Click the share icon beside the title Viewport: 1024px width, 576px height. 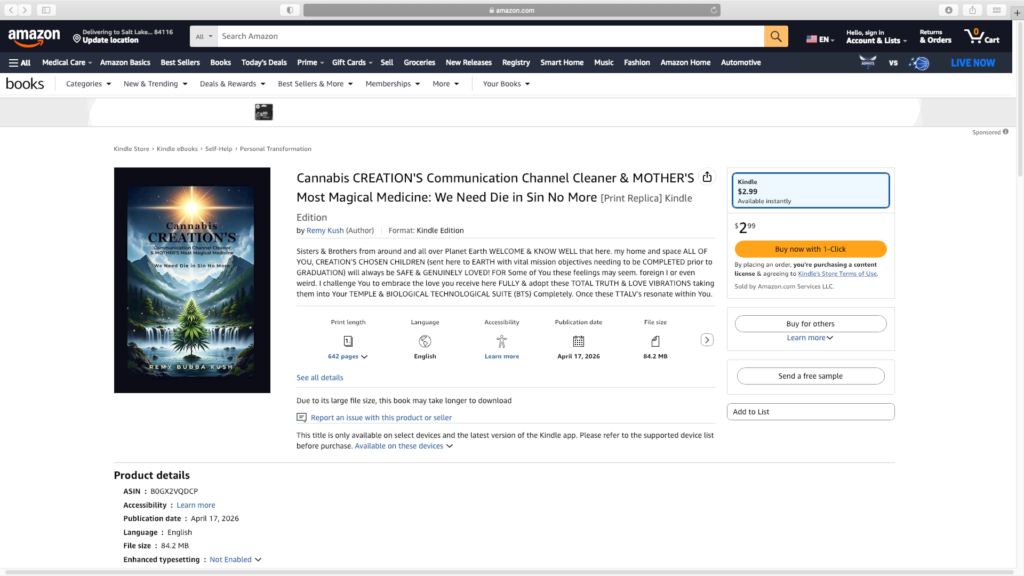point(707,177)
